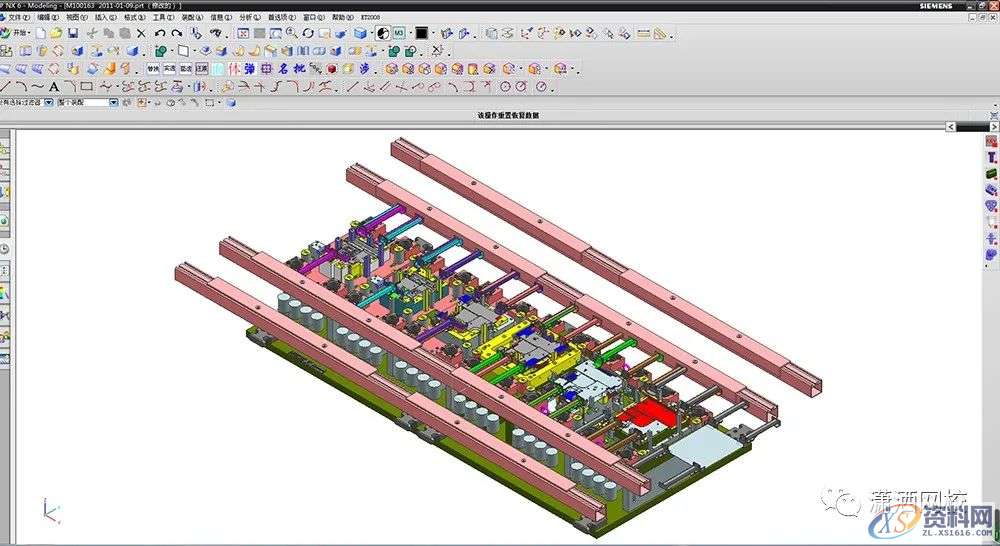The width and height of the screenshot is (1000, 546).
Task: Click the Fit view icon
Action: pos(243,33)
